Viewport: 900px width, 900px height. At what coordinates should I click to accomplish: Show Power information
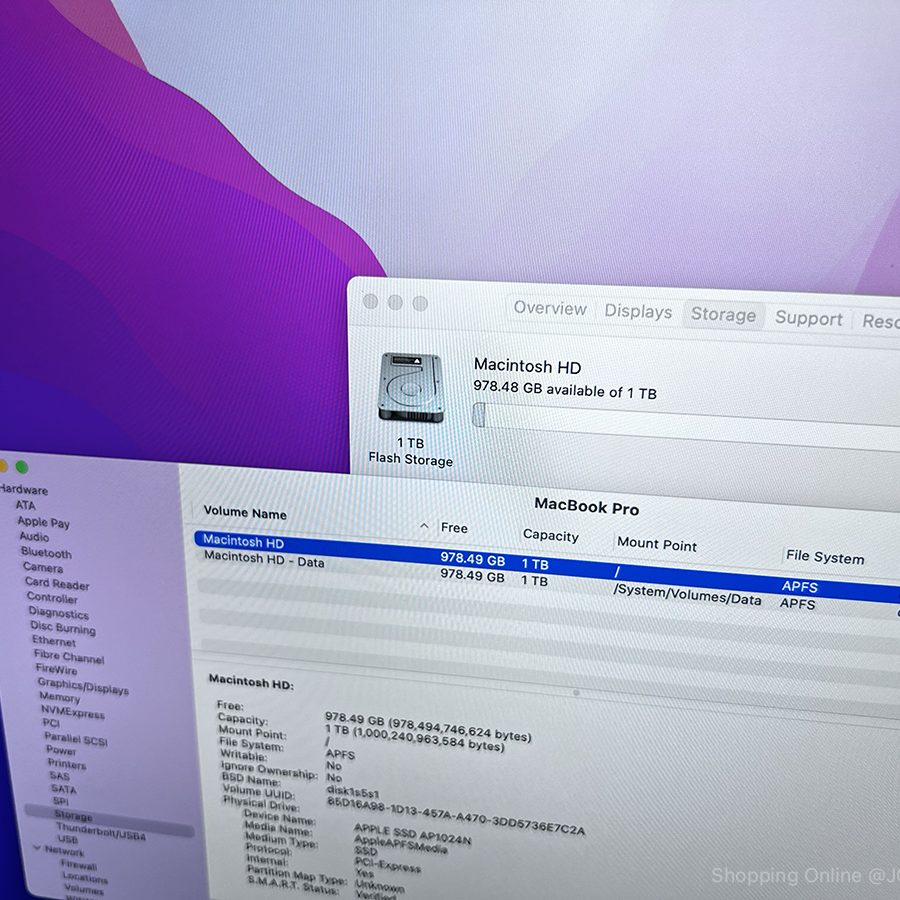tap(61, 750)
